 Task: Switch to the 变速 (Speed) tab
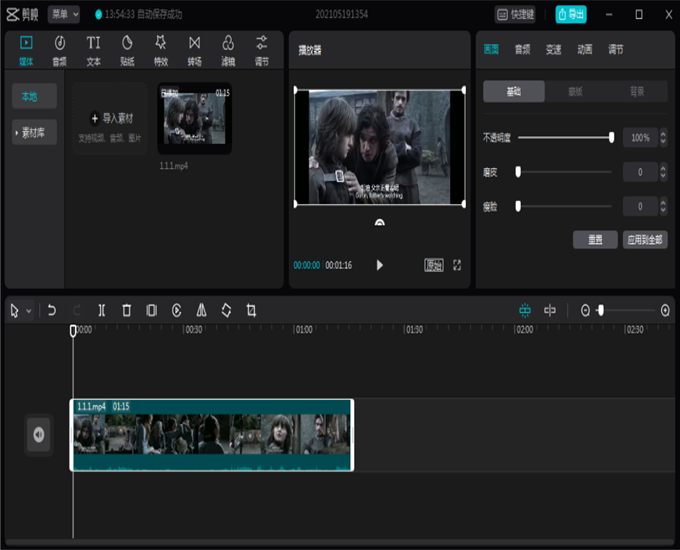553,49
